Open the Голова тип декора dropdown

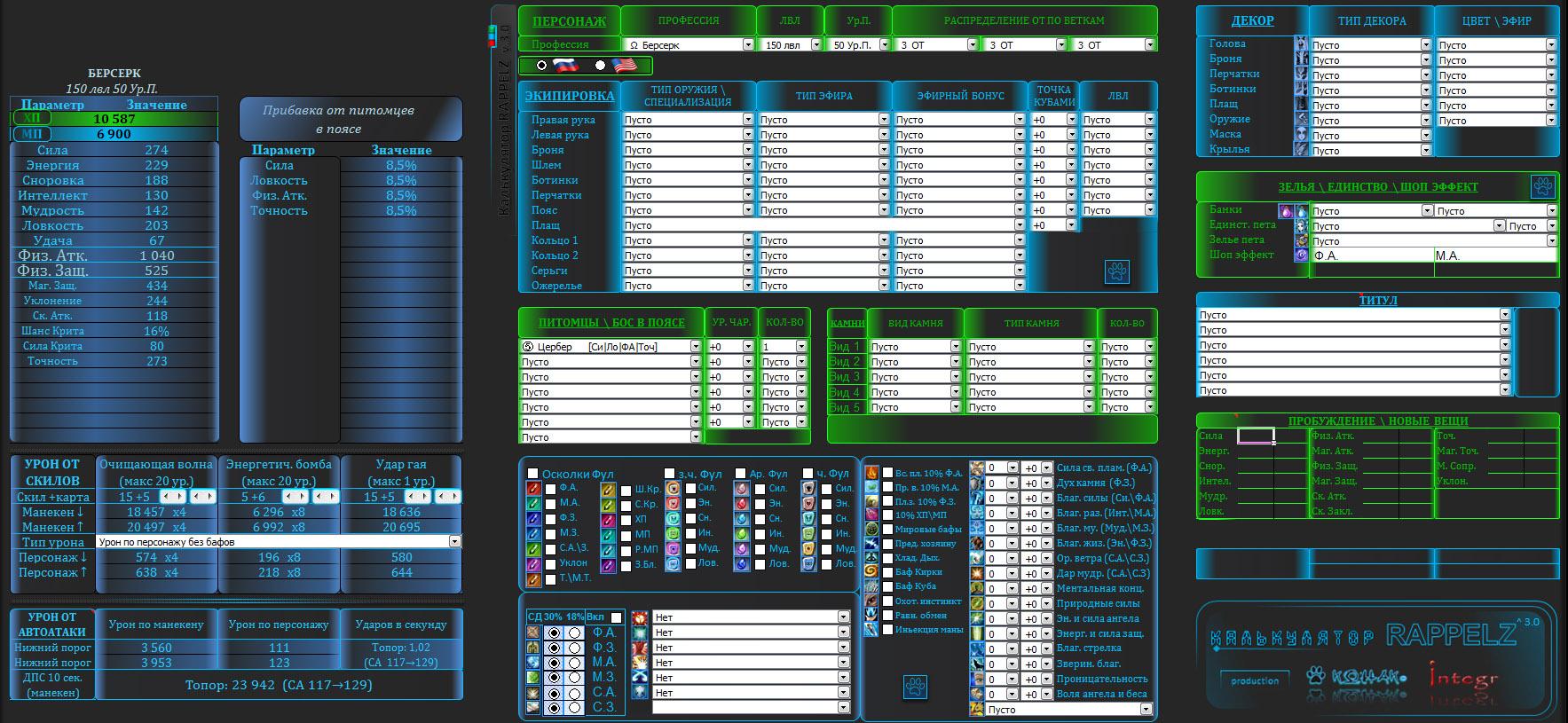pyautogui.click(x=1426, y=44)
